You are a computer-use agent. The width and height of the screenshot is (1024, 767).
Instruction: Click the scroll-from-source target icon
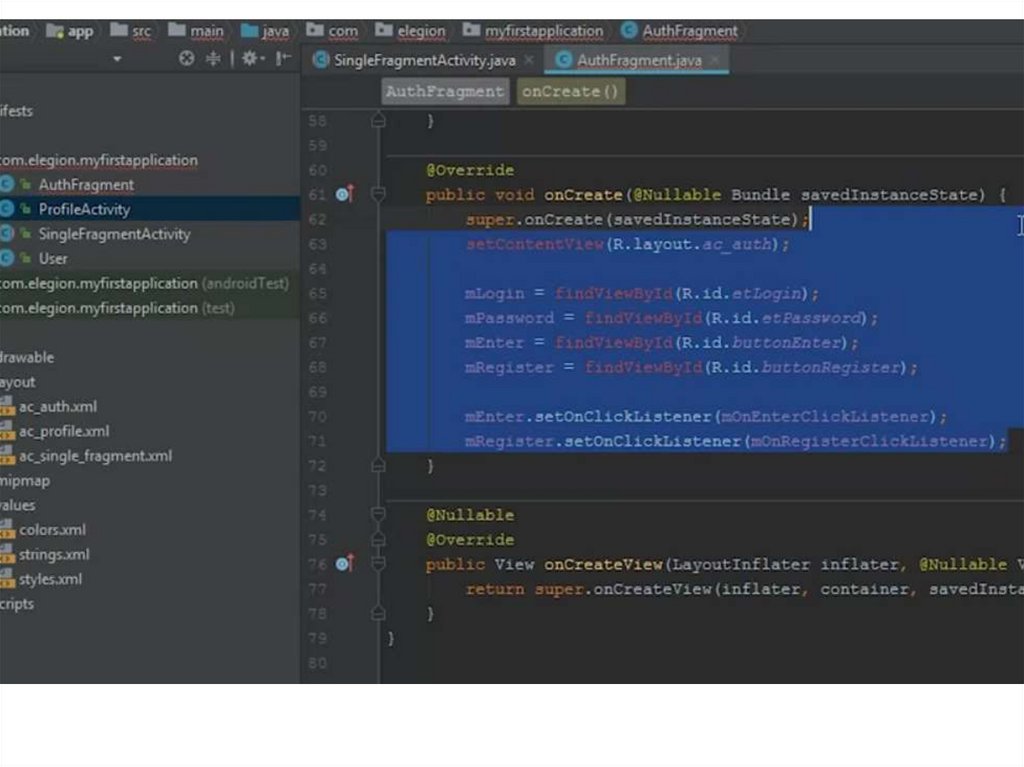pyautogui.click(x=186, y=59)
